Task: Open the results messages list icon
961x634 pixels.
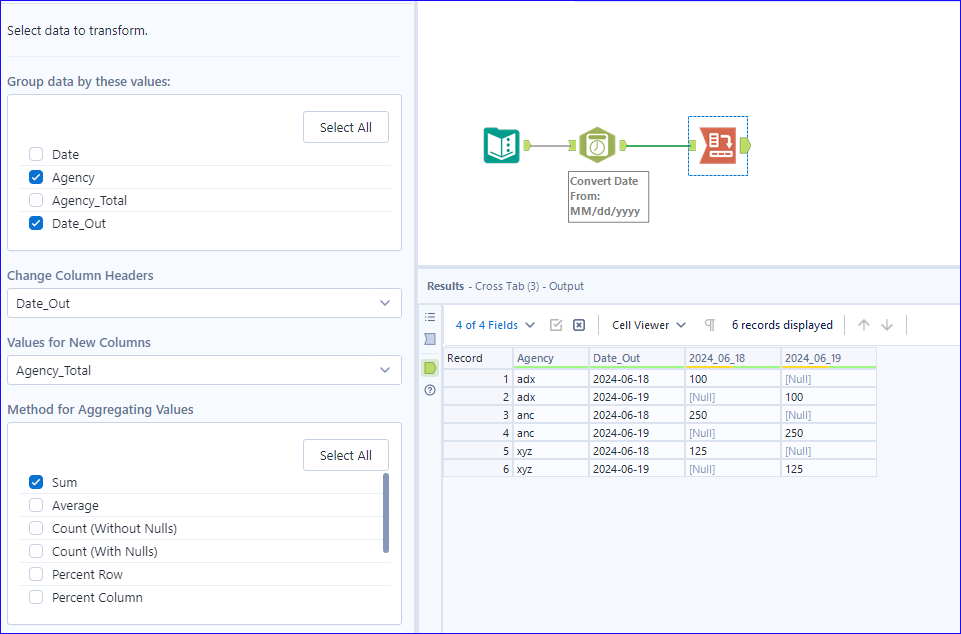Action: 430,317
